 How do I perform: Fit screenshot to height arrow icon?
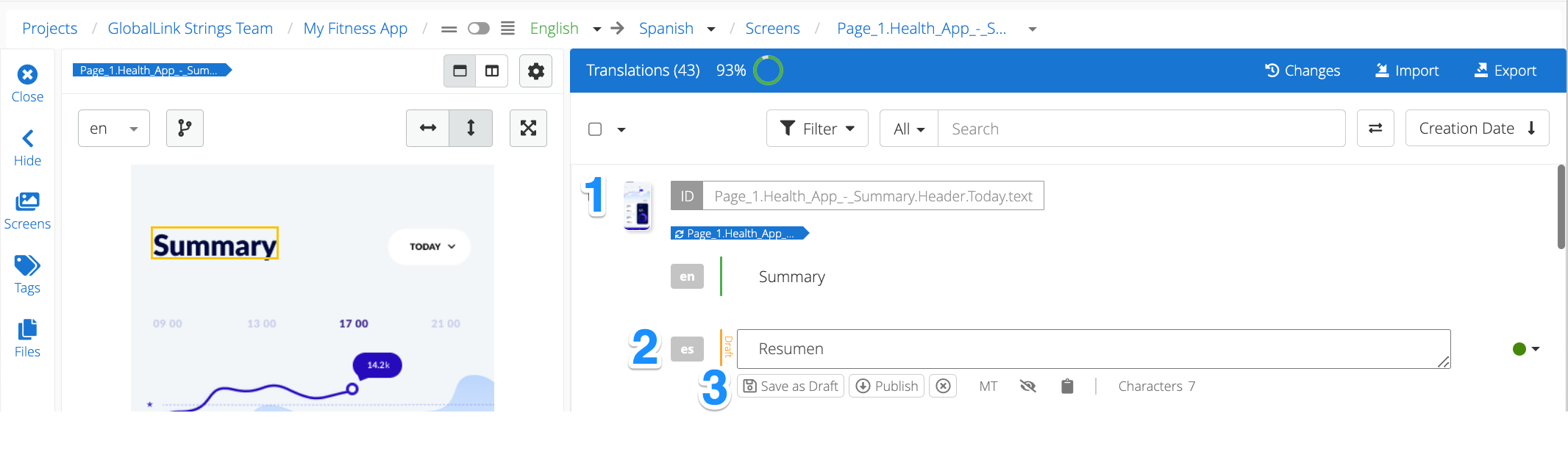pos(471,129)
